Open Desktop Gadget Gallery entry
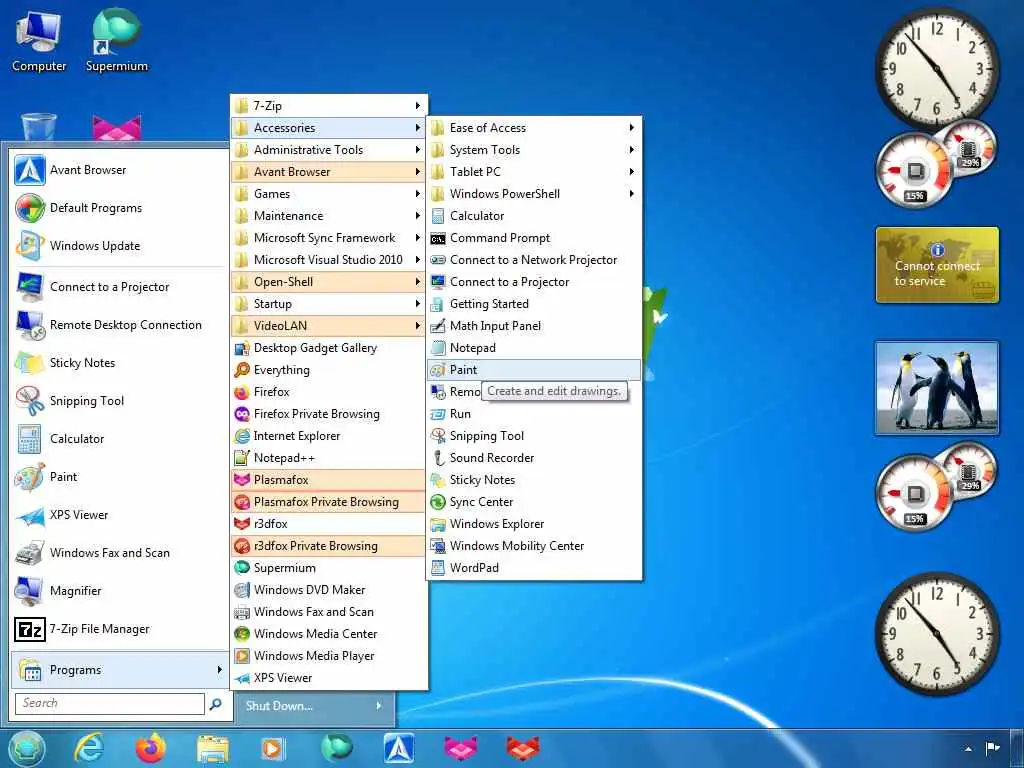Screen dimensions: 1024x768 click(x=328, y=347)
